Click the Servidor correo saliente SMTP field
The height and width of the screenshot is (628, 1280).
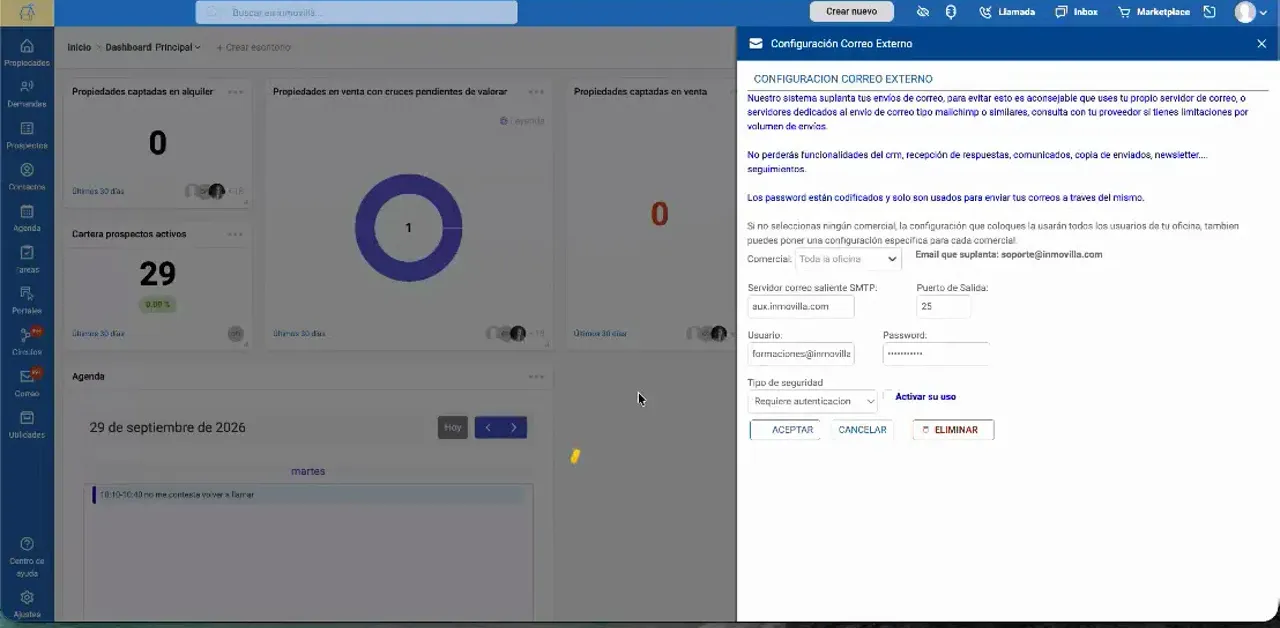[x=801, y=307]
